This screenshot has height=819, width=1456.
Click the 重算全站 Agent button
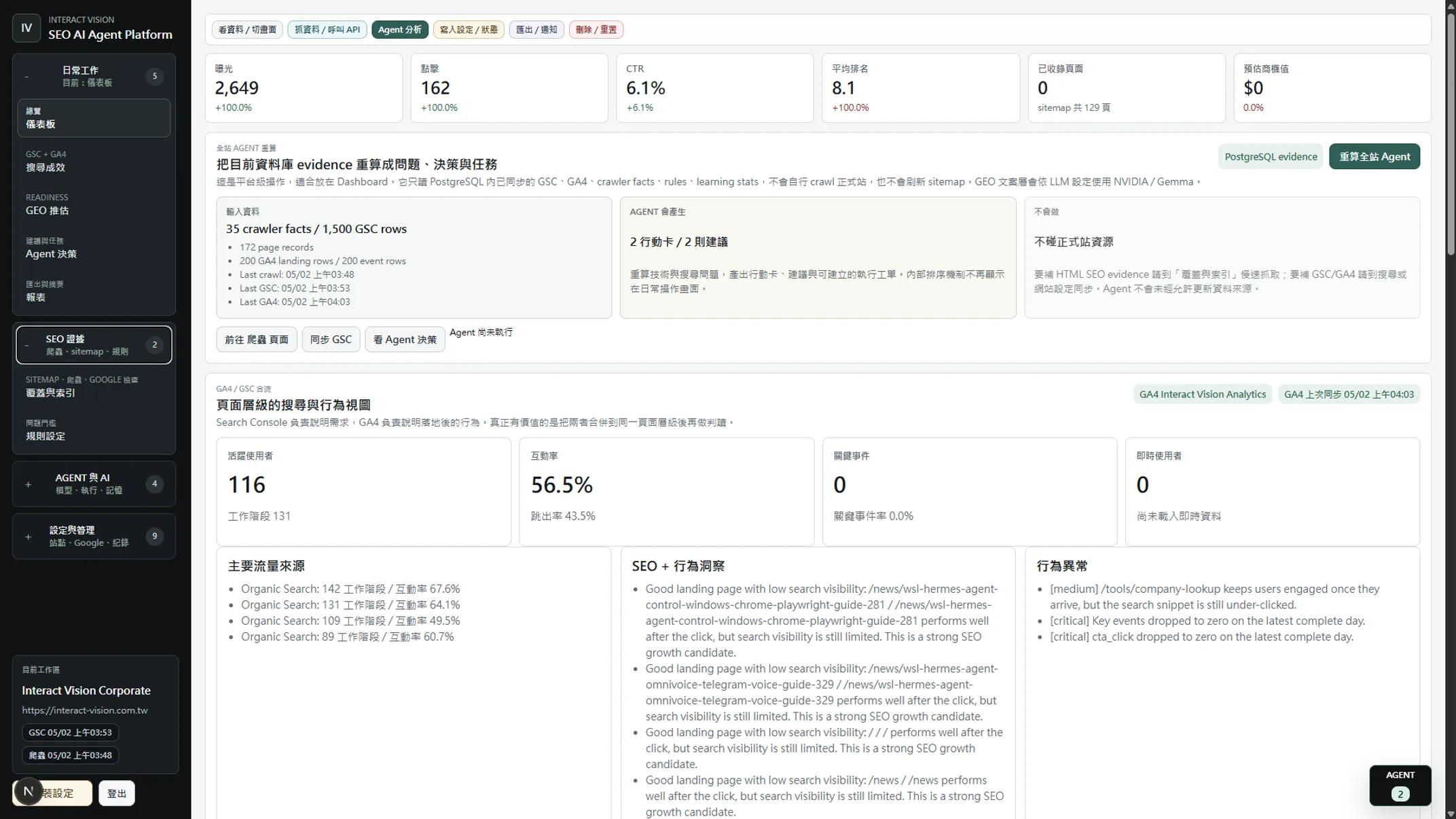pos(1375,157)
